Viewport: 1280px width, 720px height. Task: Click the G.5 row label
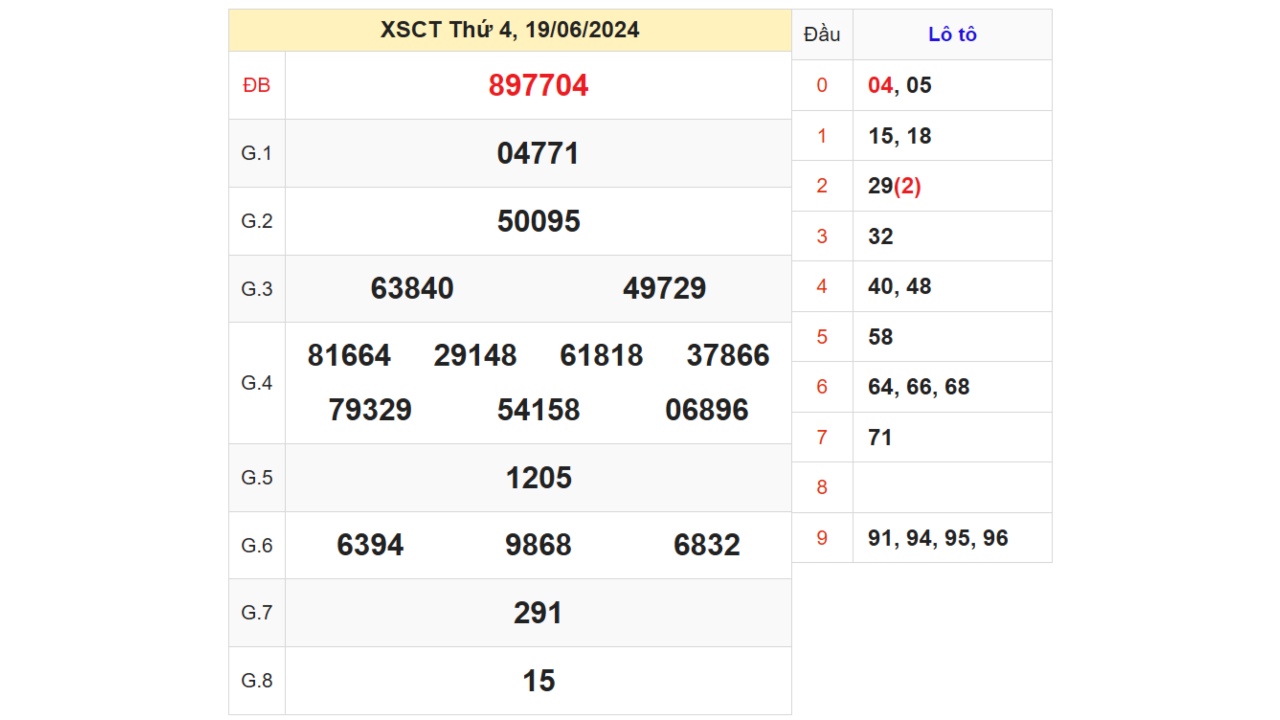257,477
